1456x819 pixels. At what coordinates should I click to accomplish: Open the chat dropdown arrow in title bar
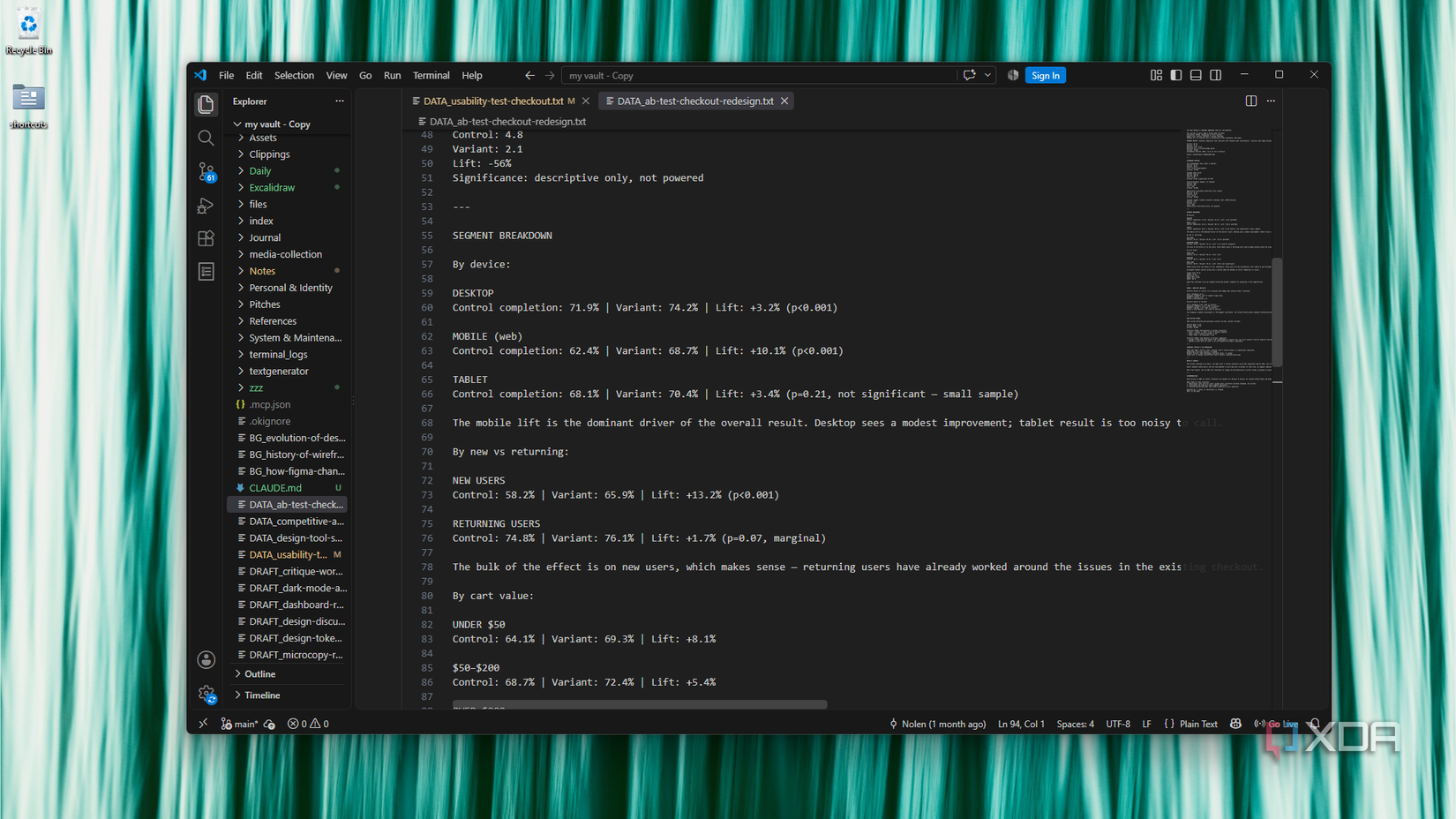click(987, 75)
